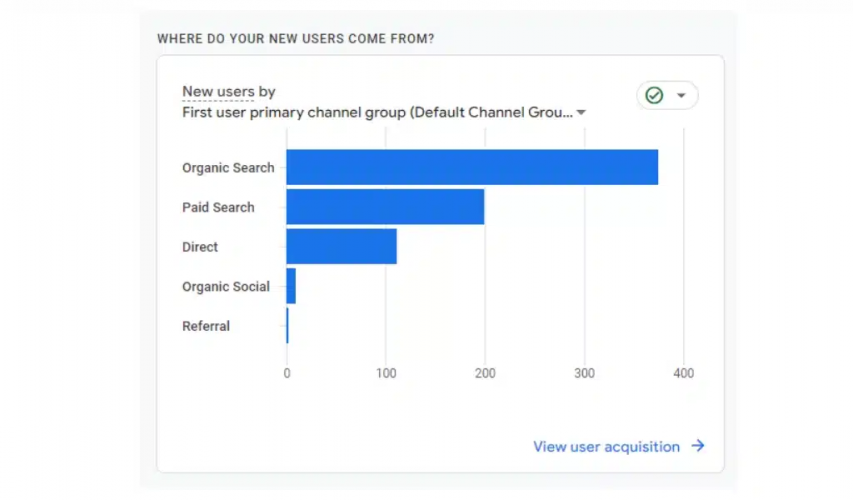Select the Organic Social channel label
Image resolution: width=853 pixels, height=500 pixels.
click(x=226, y=286)
